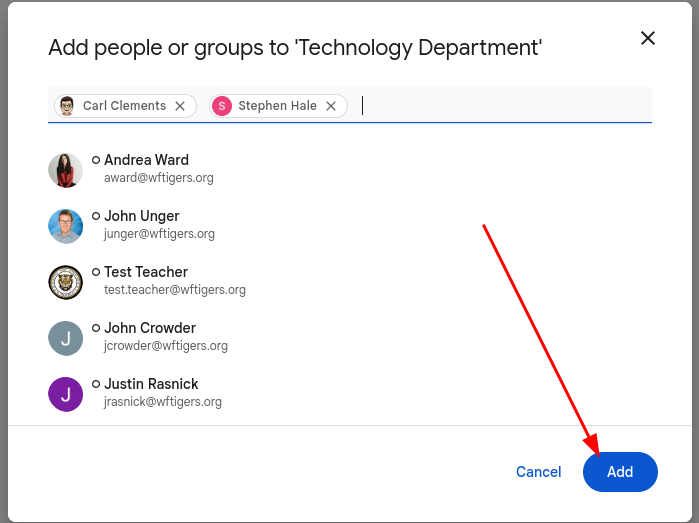Click Test Teacher tiger logo avatar
The image size is (699, 523).
[66, 283]
